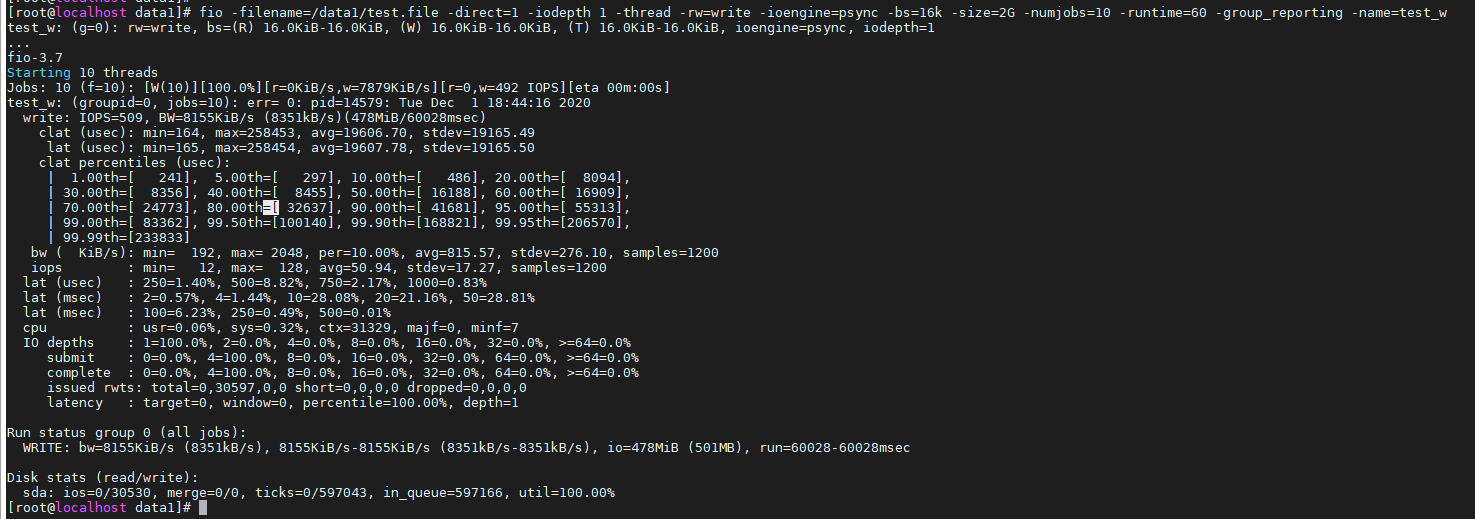Click the cursor block at the last prompt
The image size is (1475, 519).
point(203,508)
